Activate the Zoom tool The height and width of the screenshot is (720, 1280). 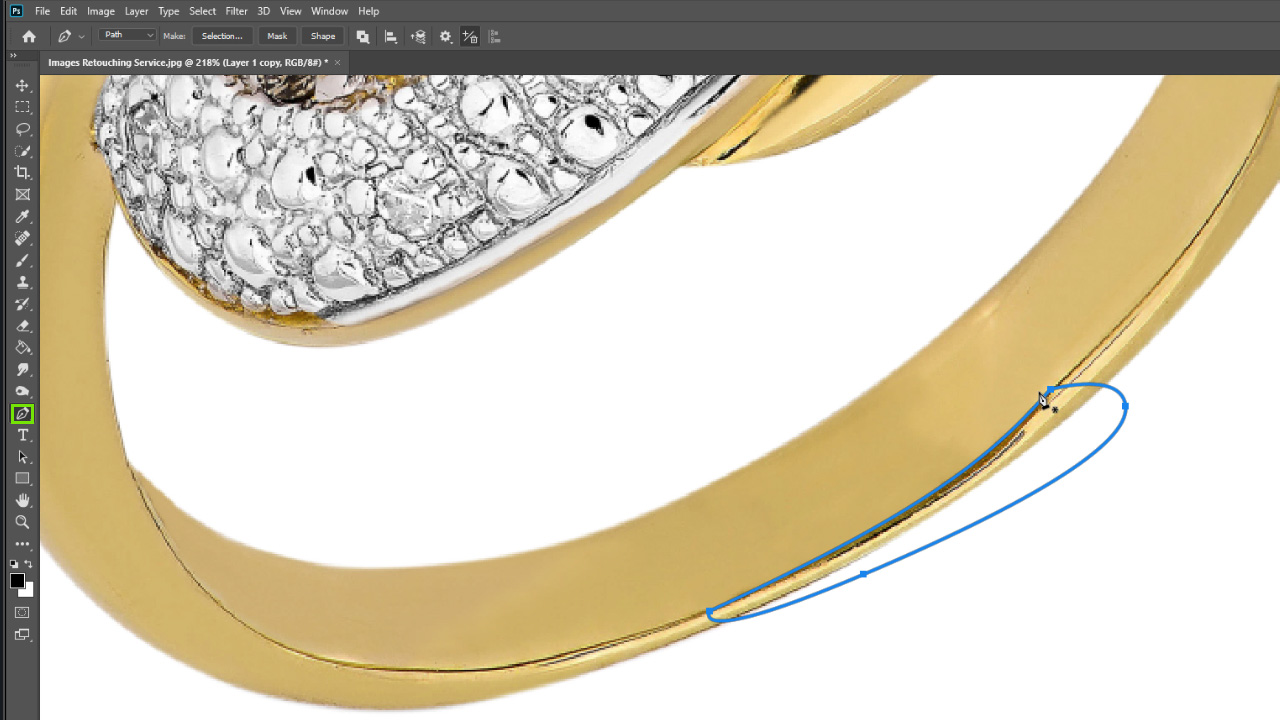pyautogui.click(x=22, y=521)
